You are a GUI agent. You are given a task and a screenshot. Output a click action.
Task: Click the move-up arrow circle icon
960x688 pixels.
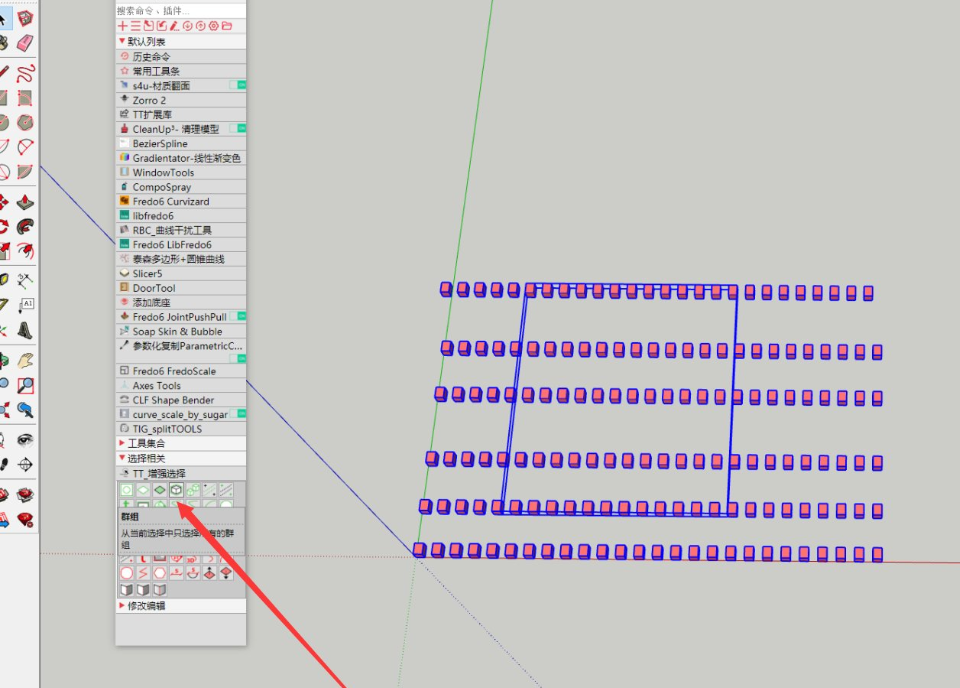coord(200,26)
